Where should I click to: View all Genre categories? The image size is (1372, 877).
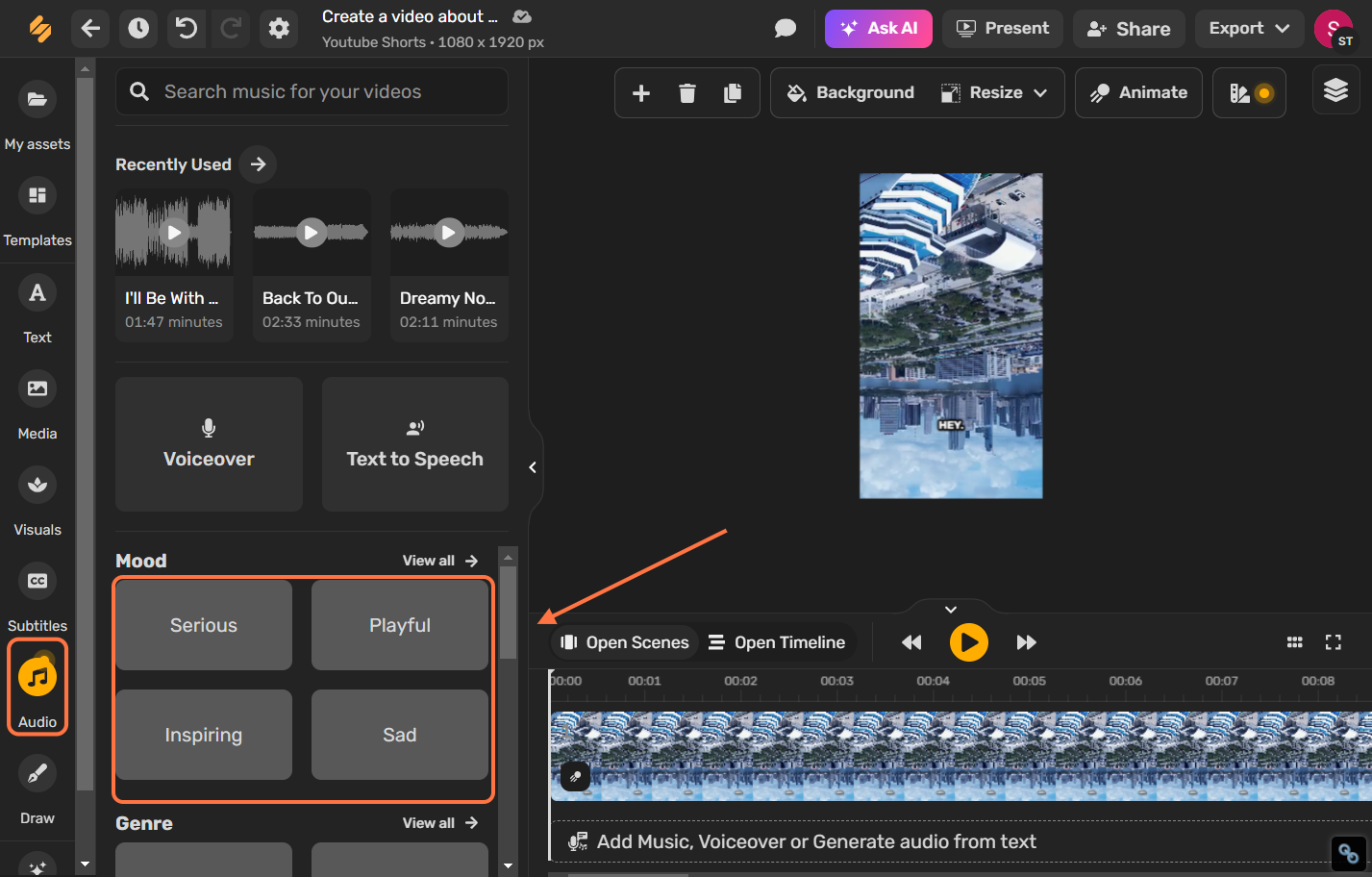click(440, 823)
